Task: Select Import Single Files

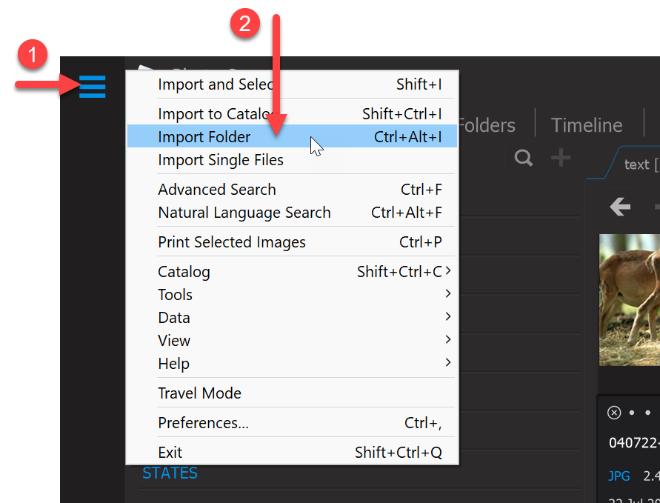Action: (292, 160)
